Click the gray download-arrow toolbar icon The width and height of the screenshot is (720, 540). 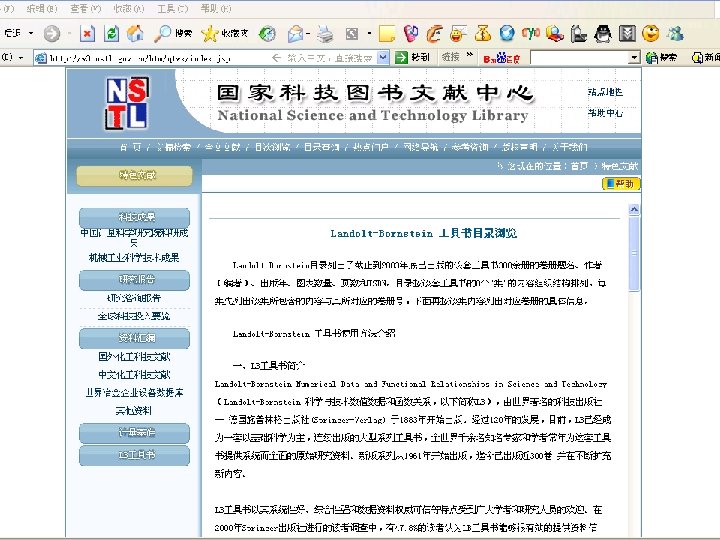coord(627,34)
